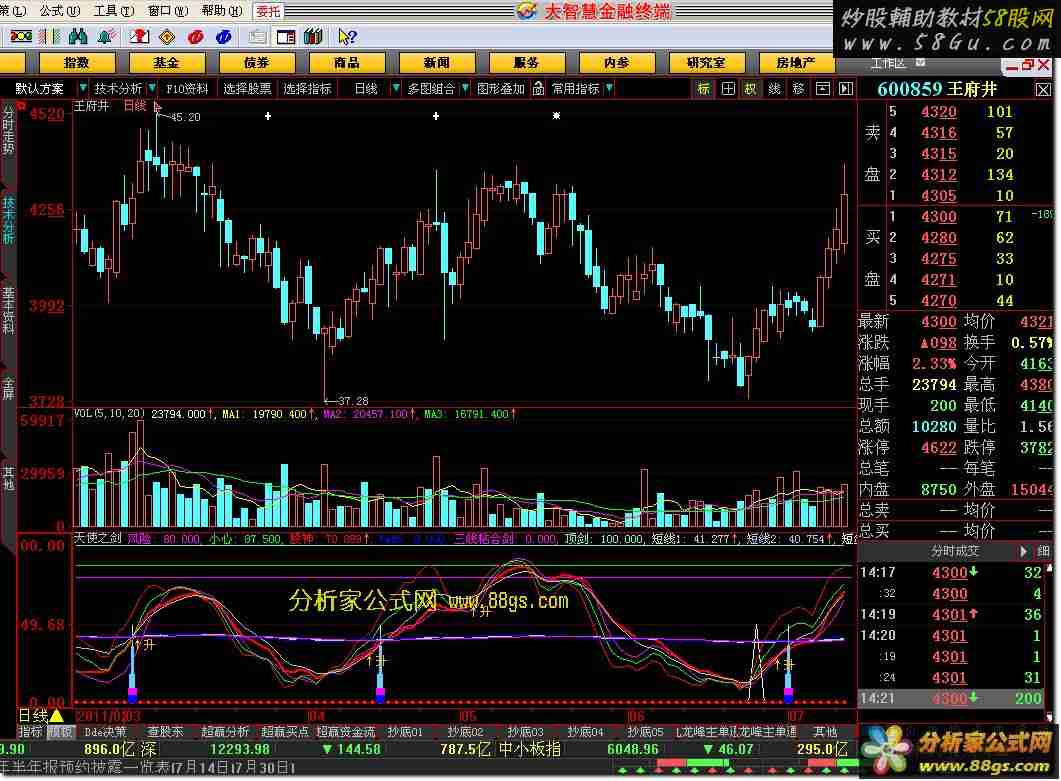Select the 新闻 category button
Image resolution: width=1061 pixels, height=781 pixels.
pyautogui.click(x=436, y=63)
